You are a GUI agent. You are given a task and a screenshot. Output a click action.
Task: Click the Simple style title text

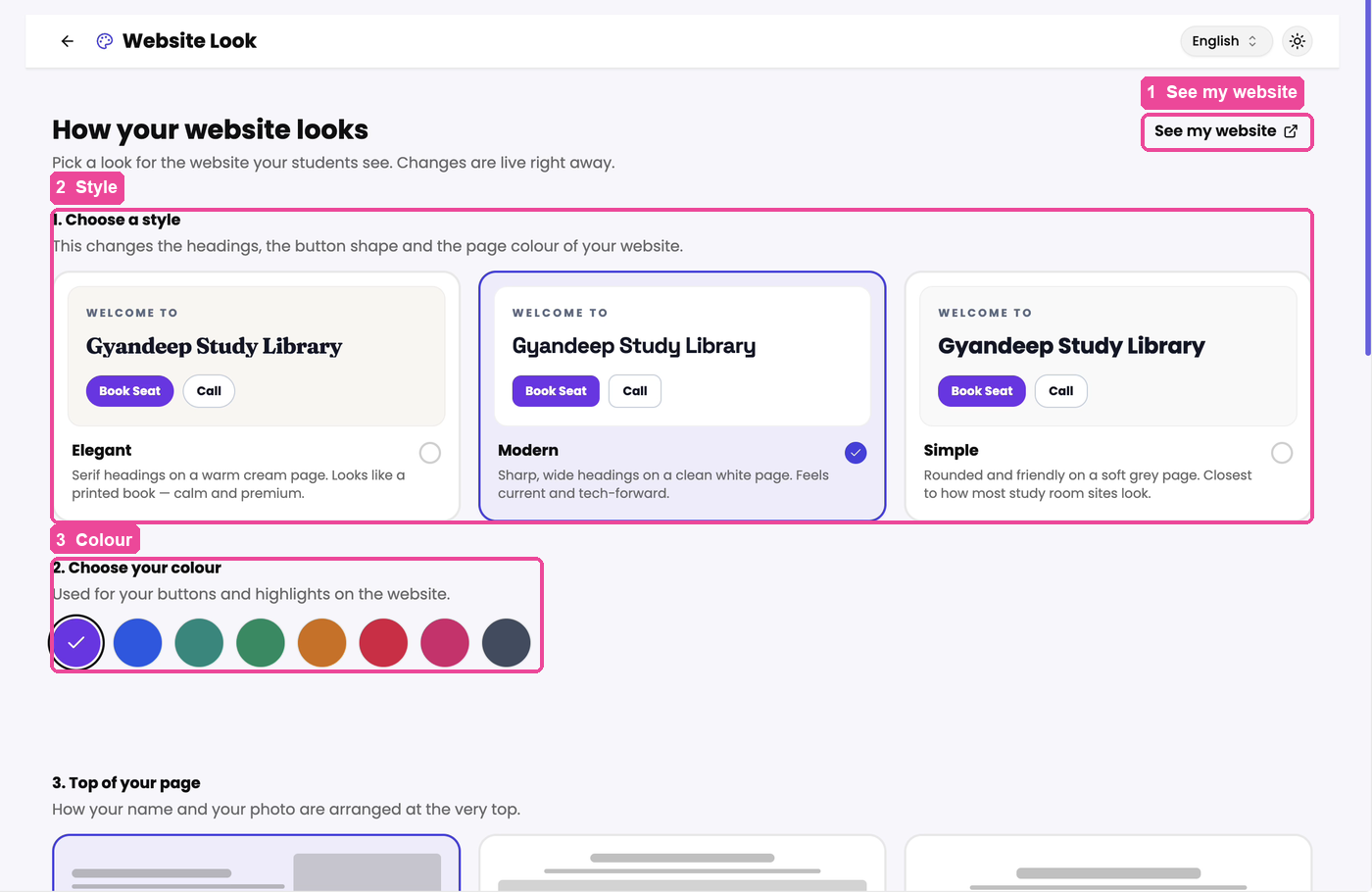(x=952, y=451)
